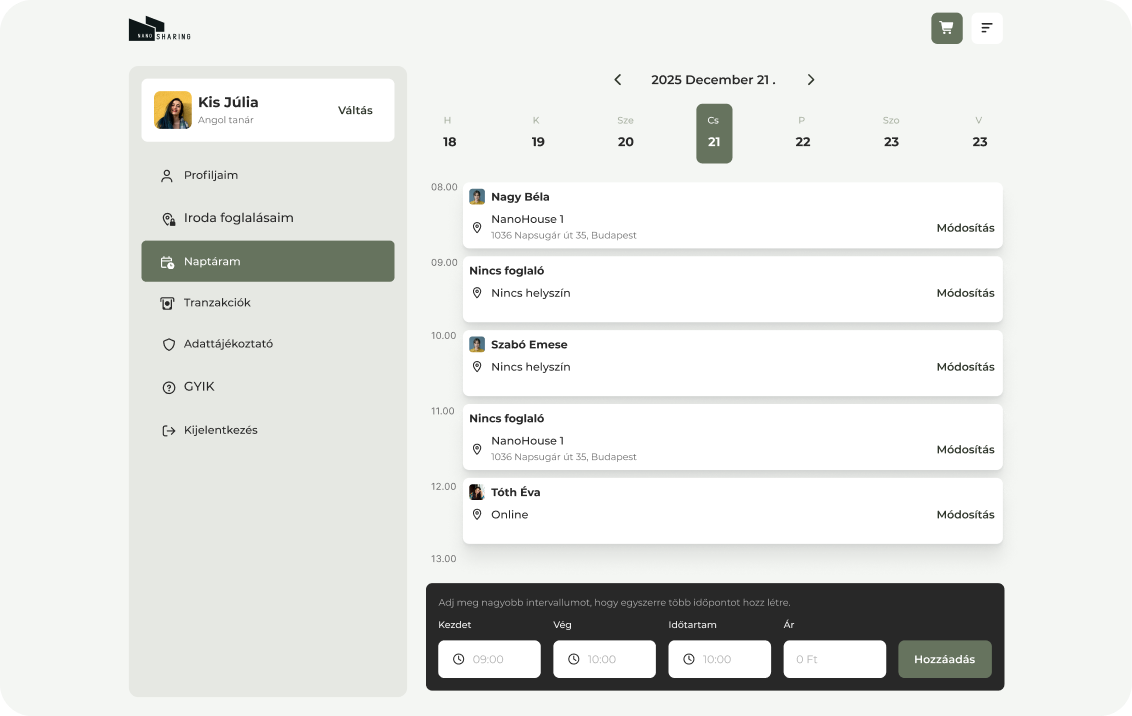Click Tóth Éva avatar
Screen dimensions: 1132x716
477,492
